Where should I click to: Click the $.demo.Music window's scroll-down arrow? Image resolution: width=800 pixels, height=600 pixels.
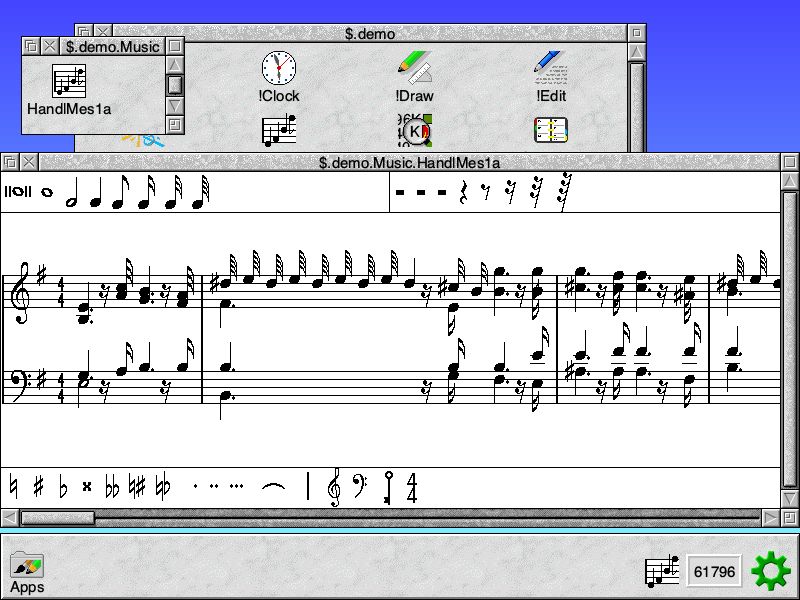(174, 106)
